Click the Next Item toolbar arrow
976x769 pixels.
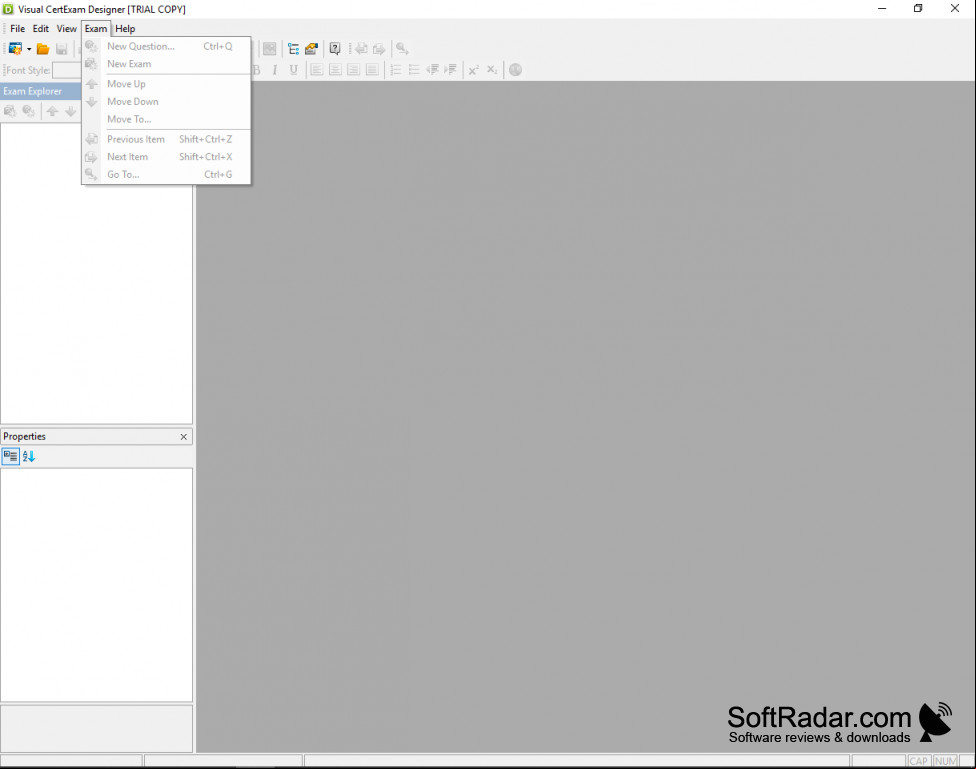[379, 49]
